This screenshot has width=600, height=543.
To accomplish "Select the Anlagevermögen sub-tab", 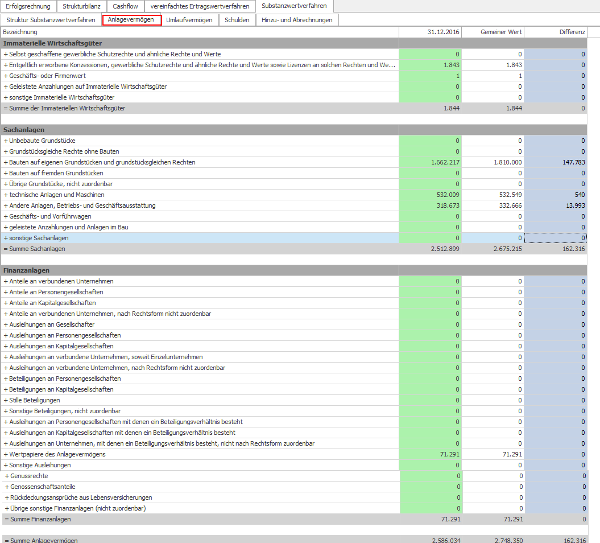I will 131,20.
